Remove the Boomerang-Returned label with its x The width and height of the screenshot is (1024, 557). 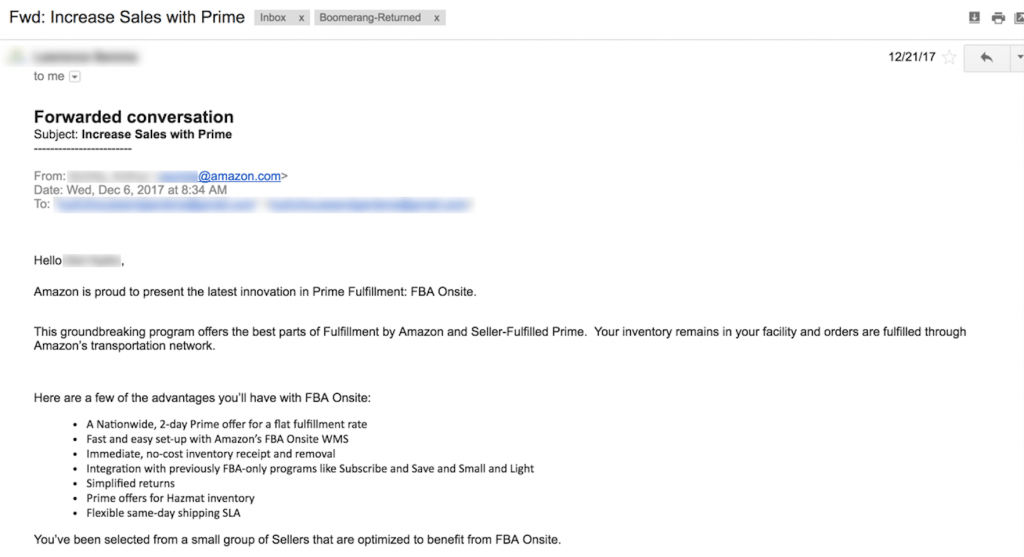(436, 18)
